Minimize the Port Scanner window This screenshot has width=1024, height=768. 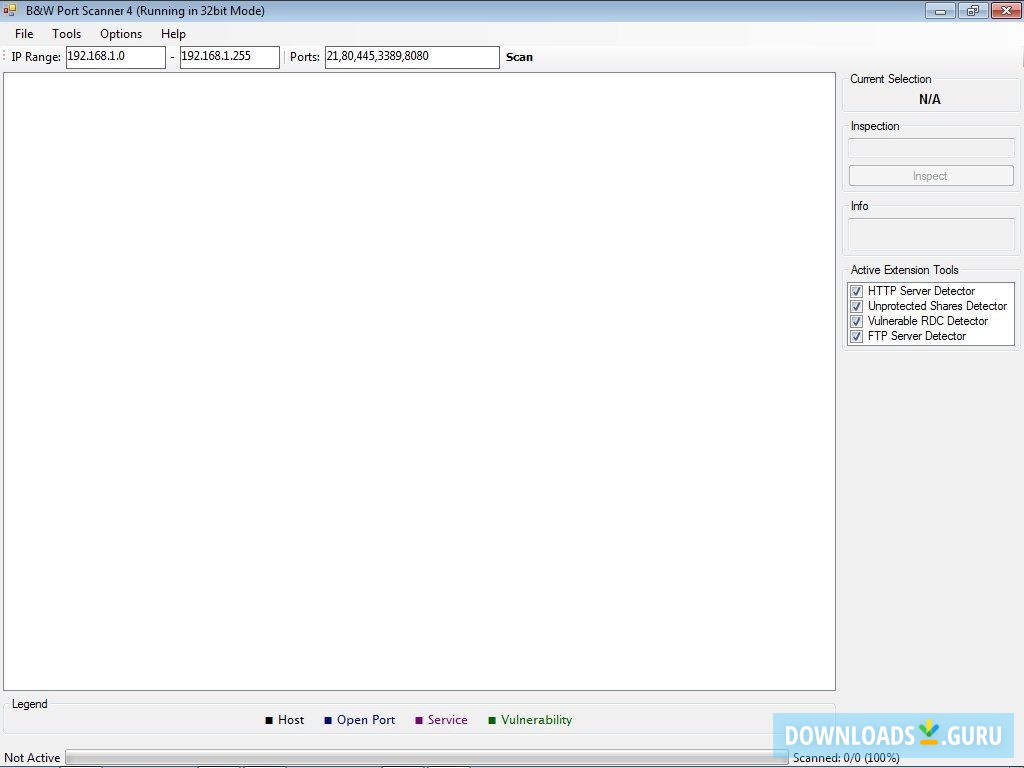pyautogui.click(x=940, y=10)
